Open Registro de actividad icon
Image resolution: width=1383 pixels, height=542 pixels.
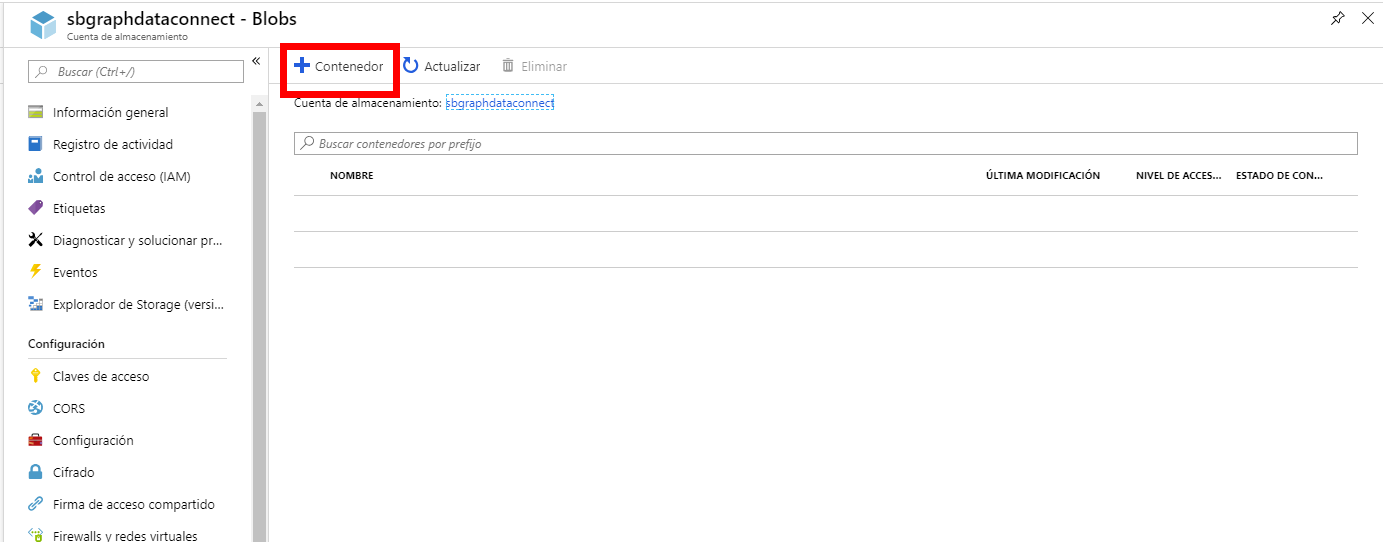point(36,144)
